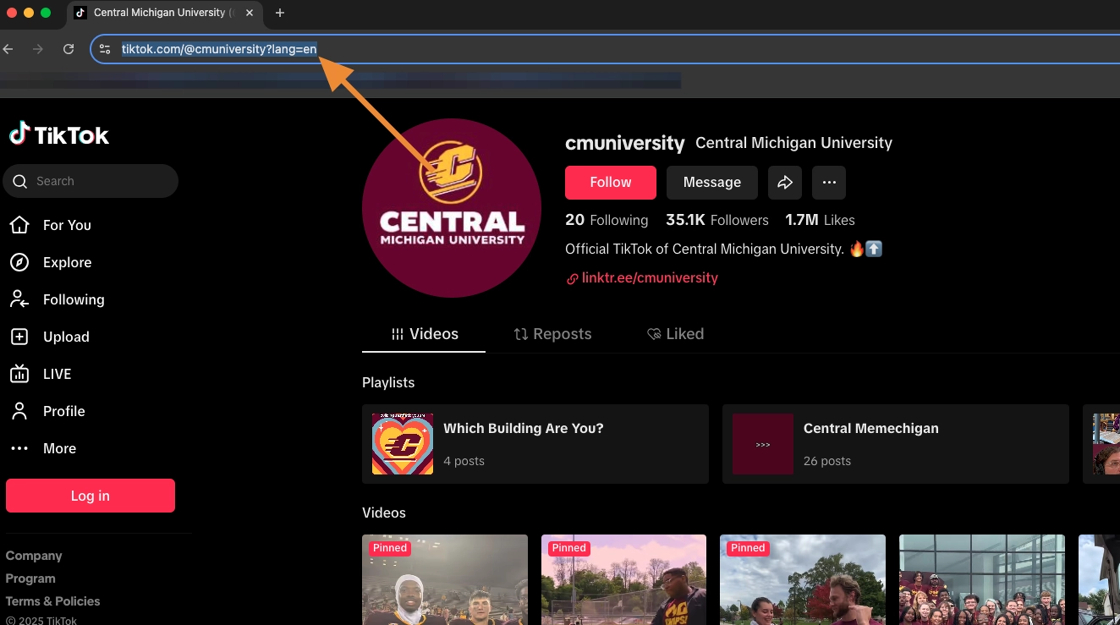Screen dimensions: 1120x625
Task: Click the Upload plus icon
Action: 19,336
